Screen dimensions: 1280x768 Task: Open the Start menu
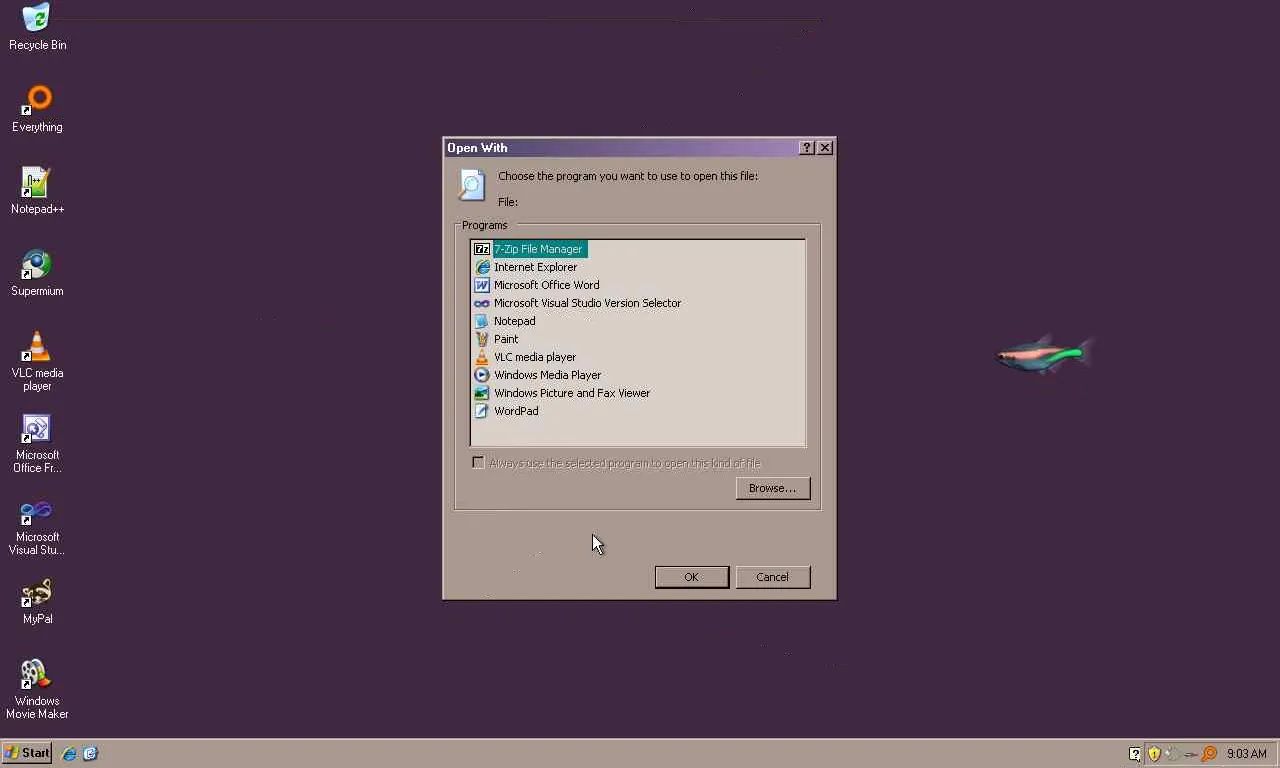pyautogui.click(x=27, y=753)
